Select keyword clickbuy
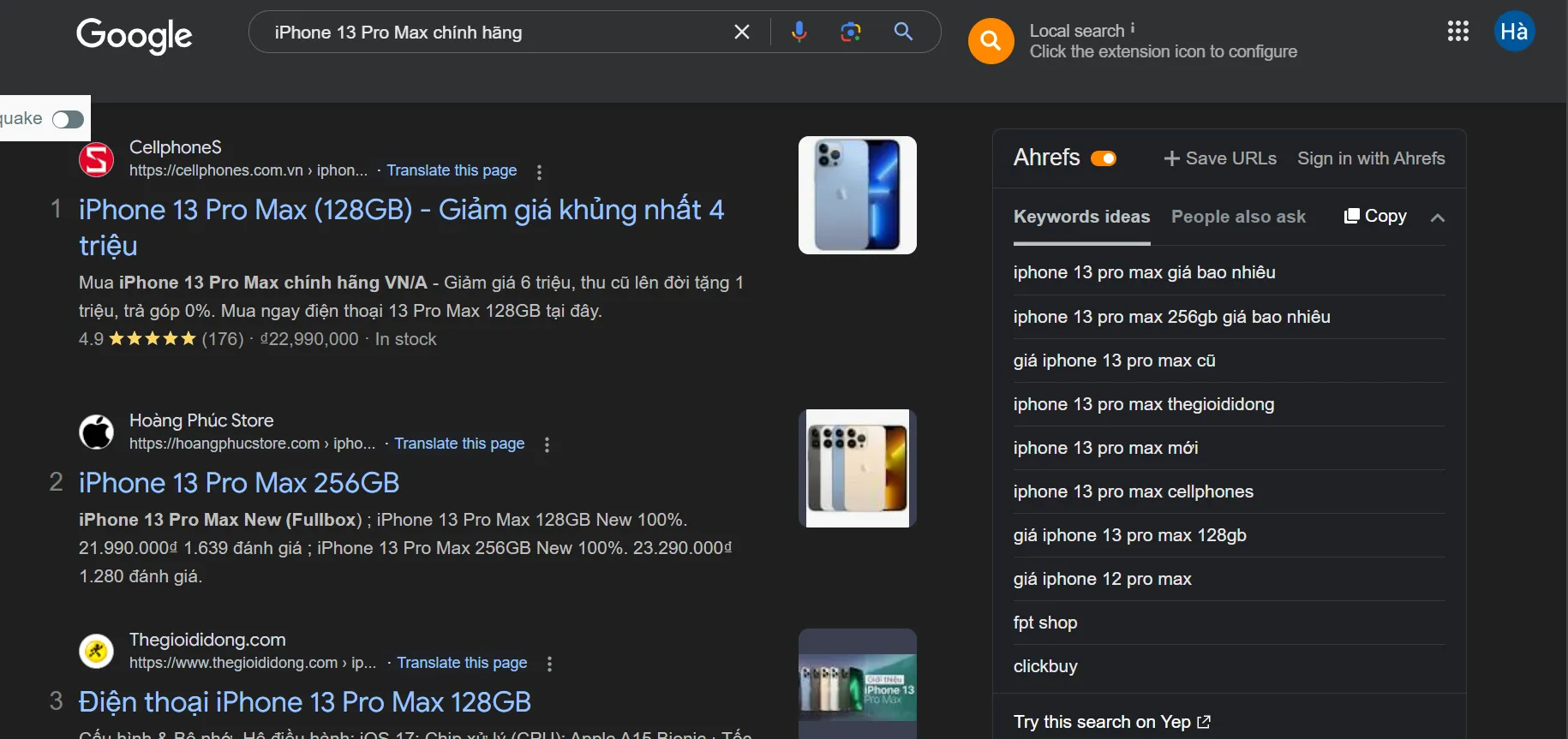The width and height of the screenshot is (1568, 739). pyautogui.click(x=1045, y=666)
